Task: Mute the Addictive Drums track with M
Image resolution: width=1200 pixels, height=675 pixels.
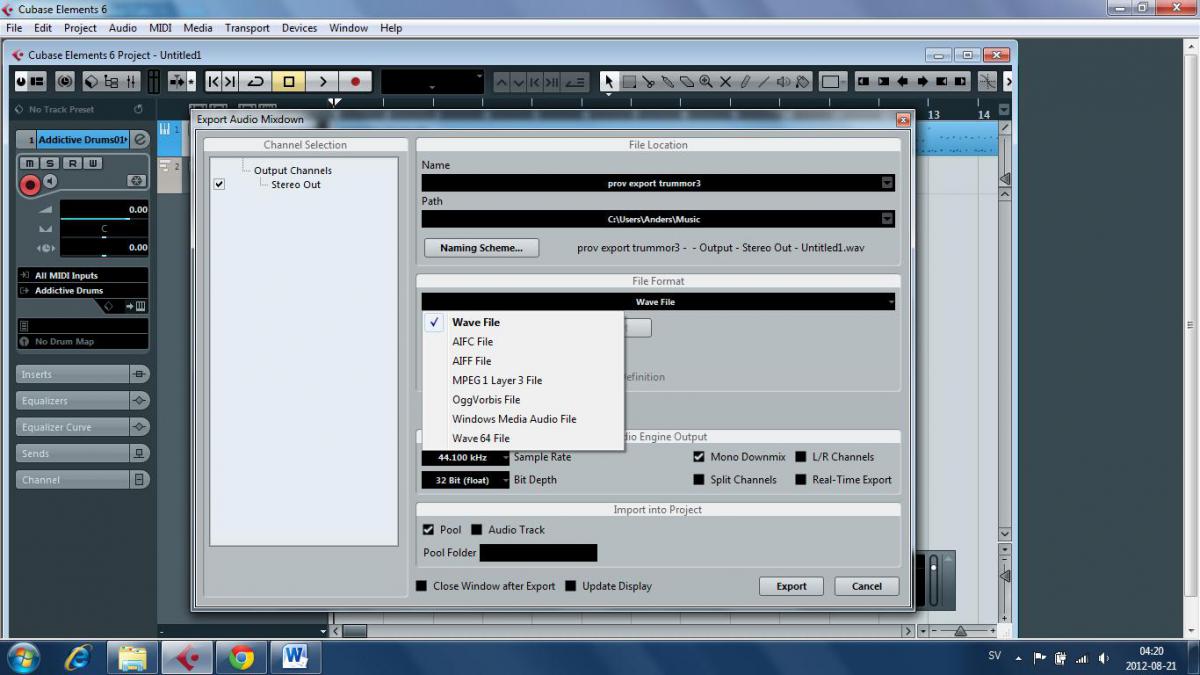Action: (x=29, y=163)
